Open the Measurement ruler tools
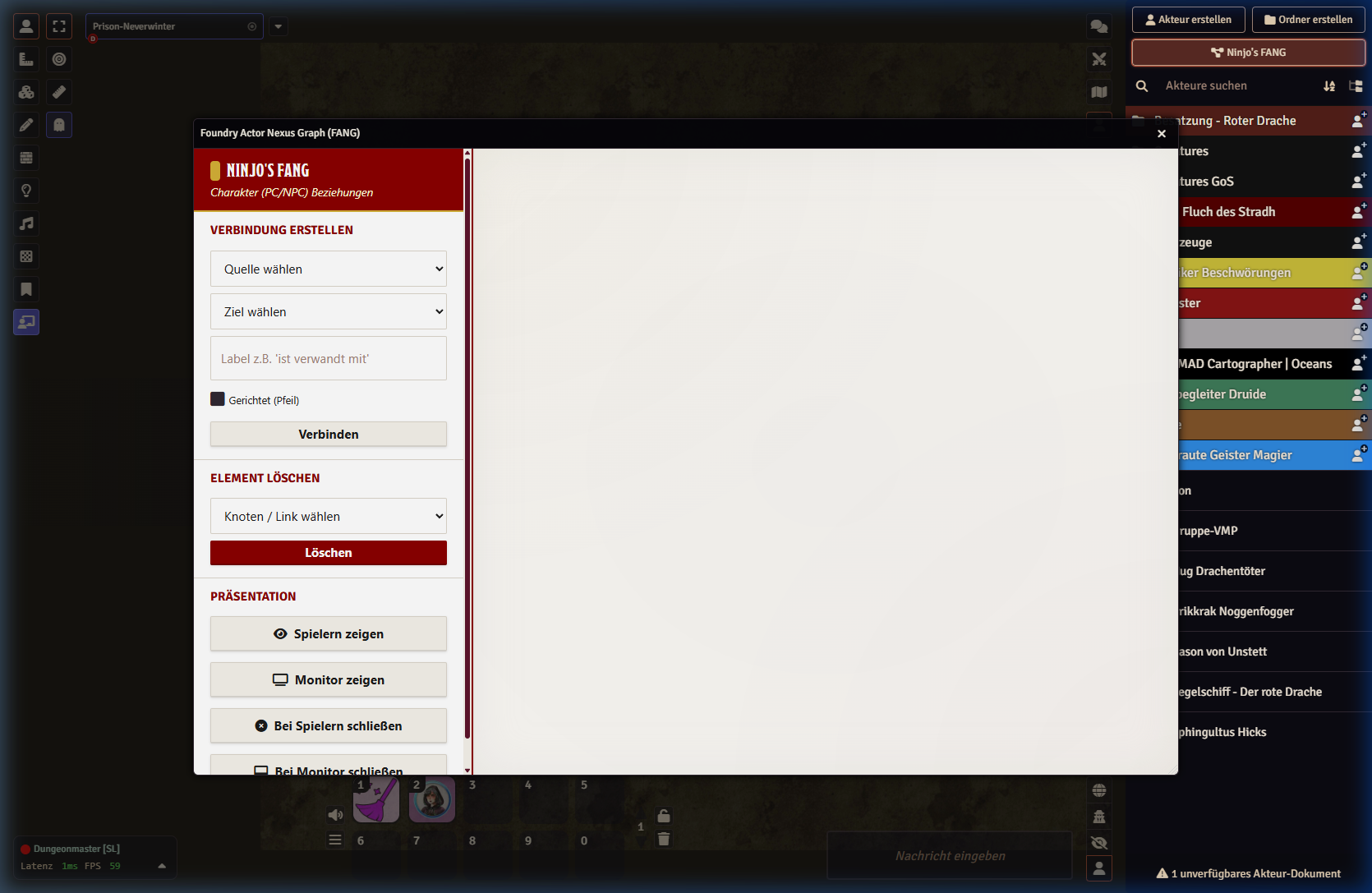The image size is (1372, 893). pos(26,59)
